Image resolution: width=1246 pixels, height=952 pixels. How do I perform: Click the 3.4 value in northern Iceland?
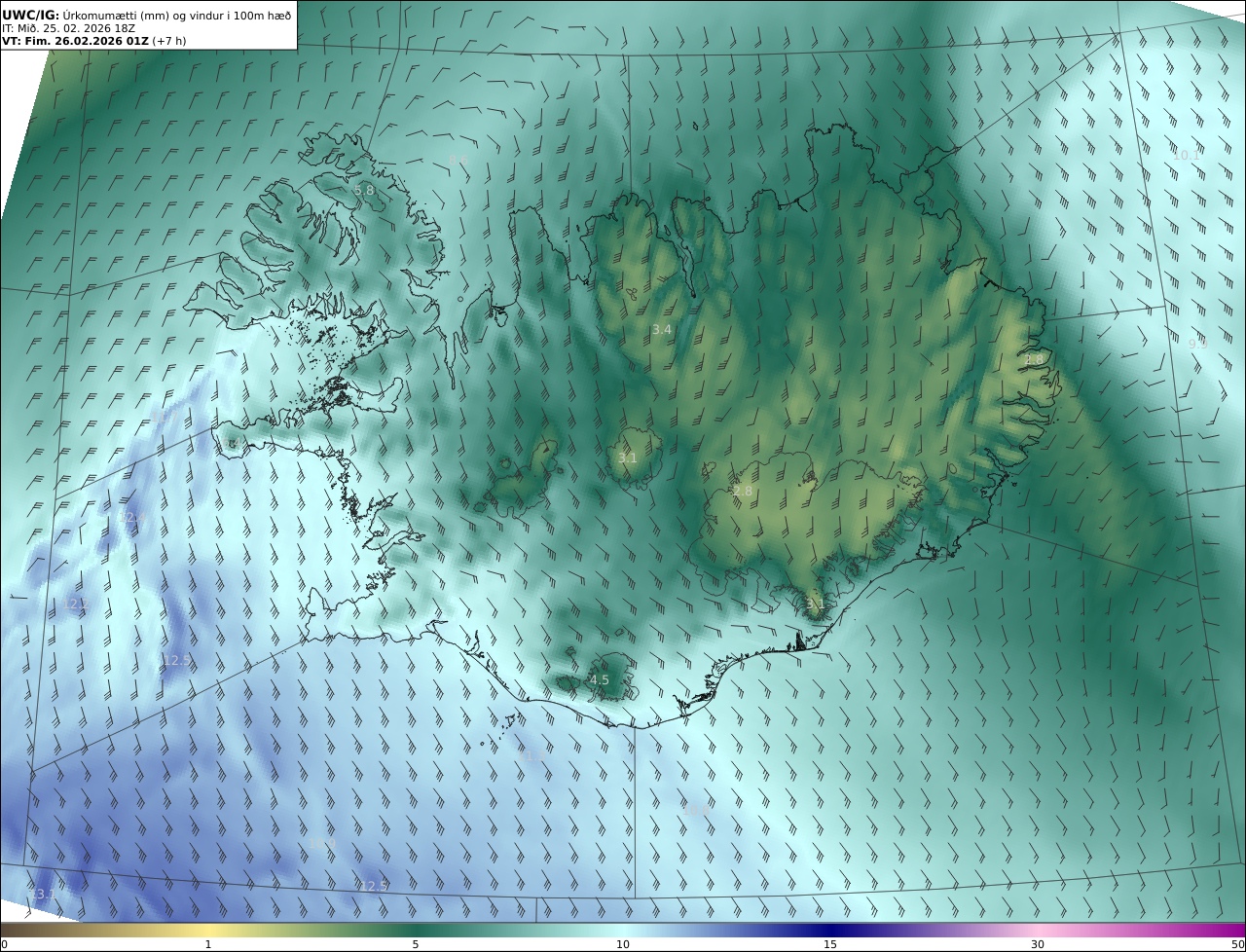pos(662,330)
